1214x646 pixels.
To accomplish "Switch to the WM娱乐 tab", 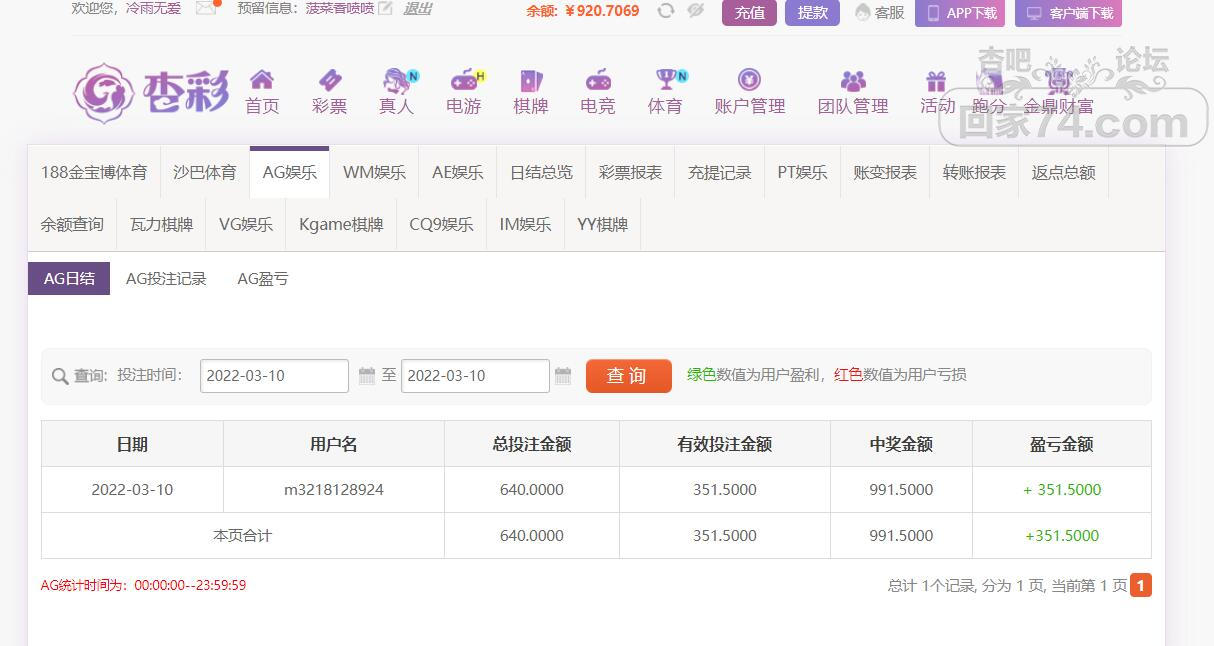I will (374, 172).
